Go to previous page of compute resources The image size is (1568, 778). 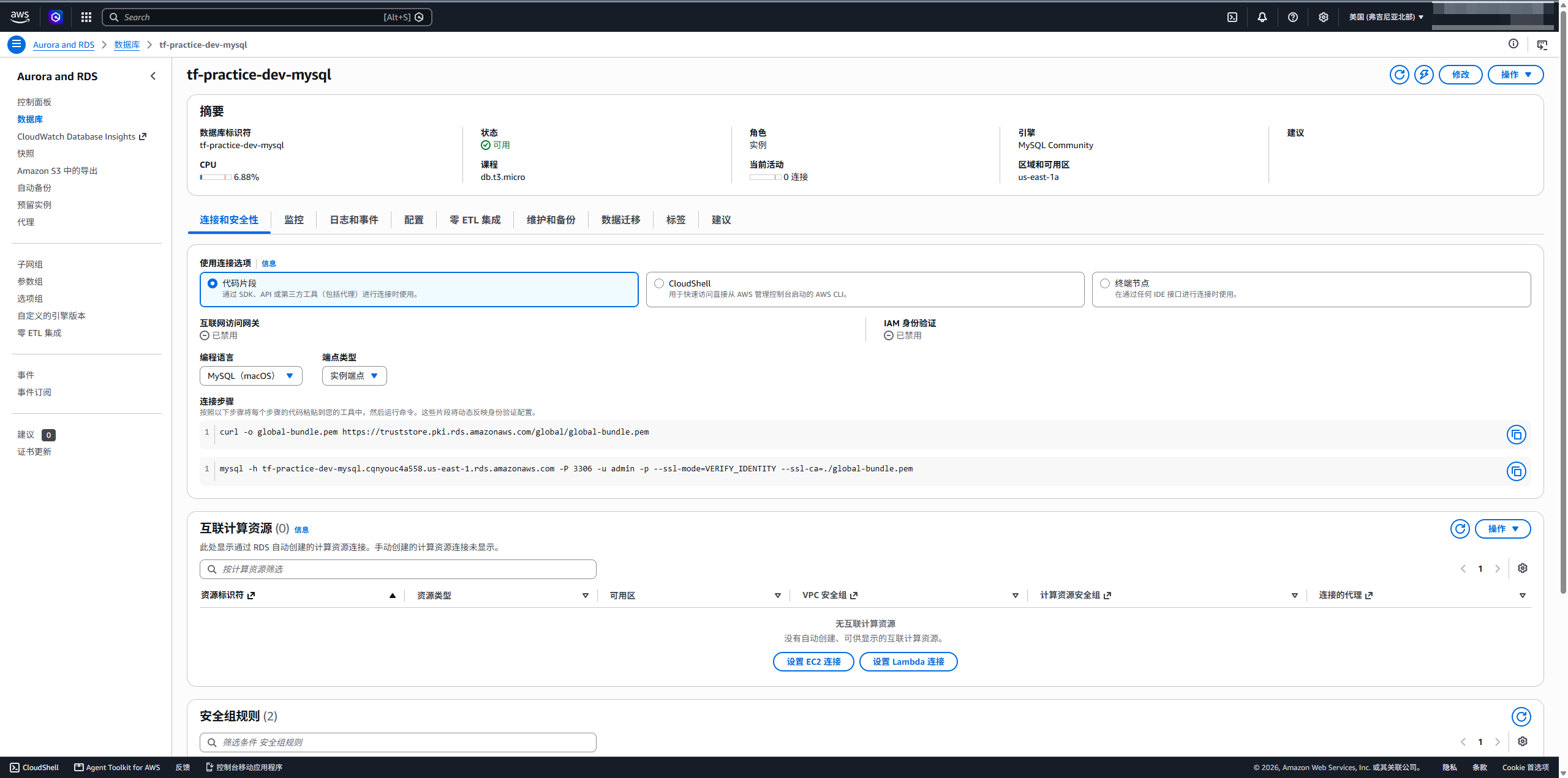[x=1463, y=569]
